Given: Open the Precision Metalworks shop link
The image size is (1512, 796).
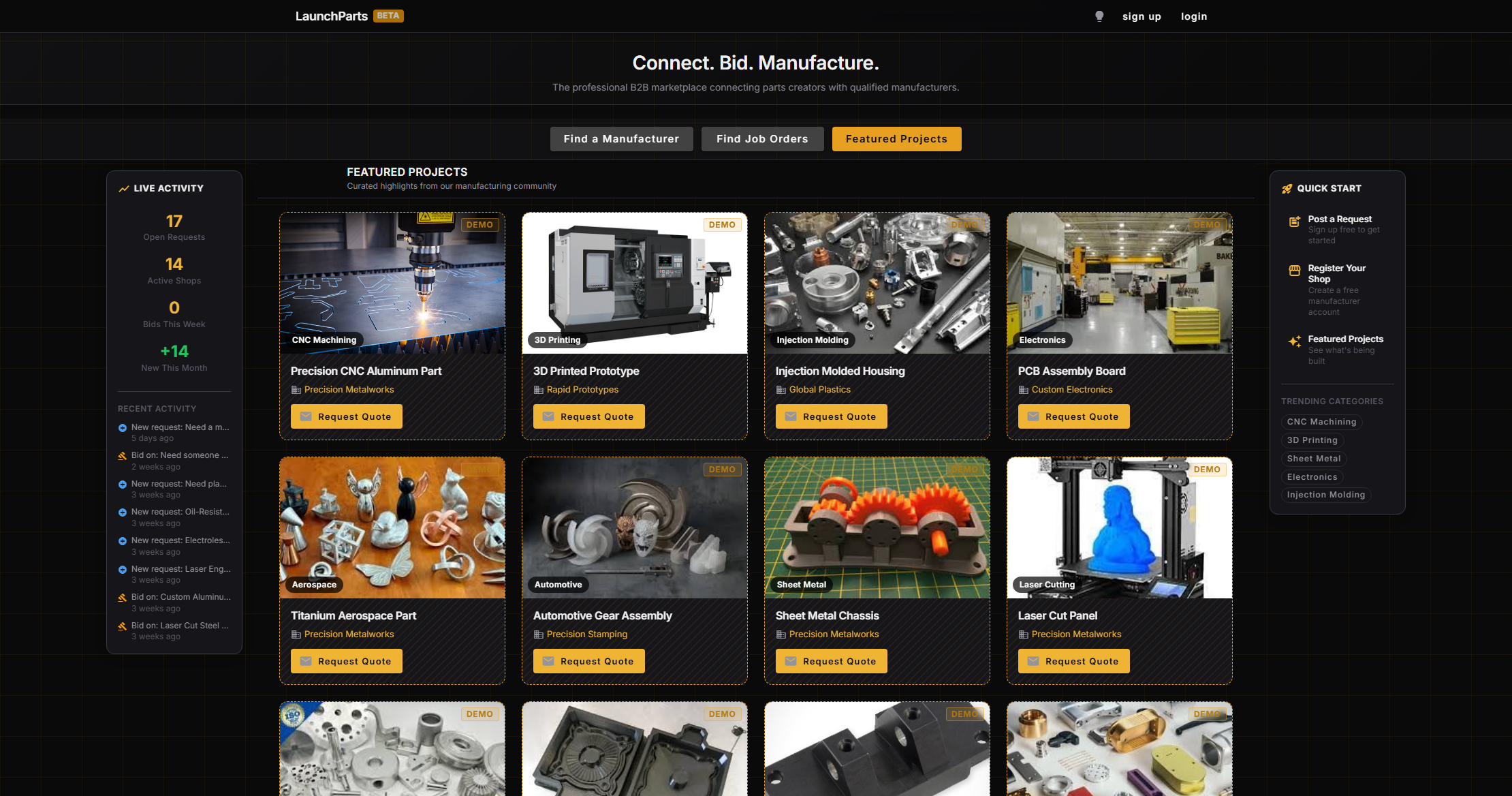Looking at the screenshot, I should click(x=349, y=389).
